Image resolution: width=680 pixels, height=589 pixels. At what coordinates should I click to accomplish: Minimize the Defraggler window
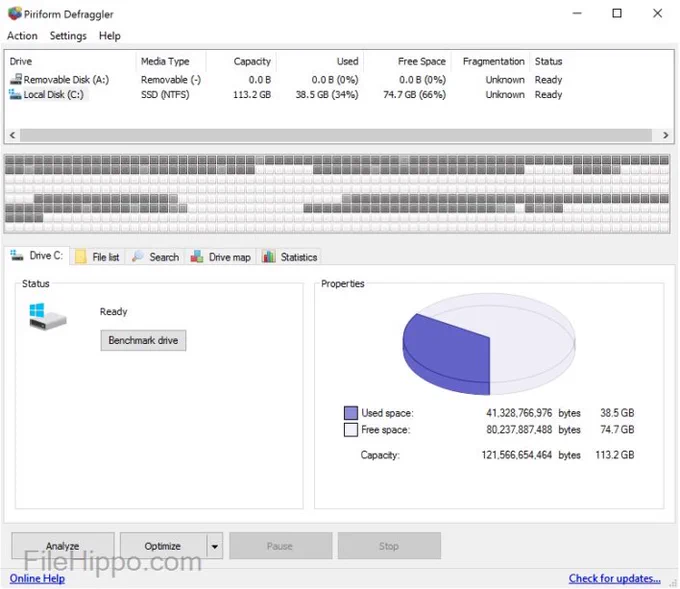(577, 13)
